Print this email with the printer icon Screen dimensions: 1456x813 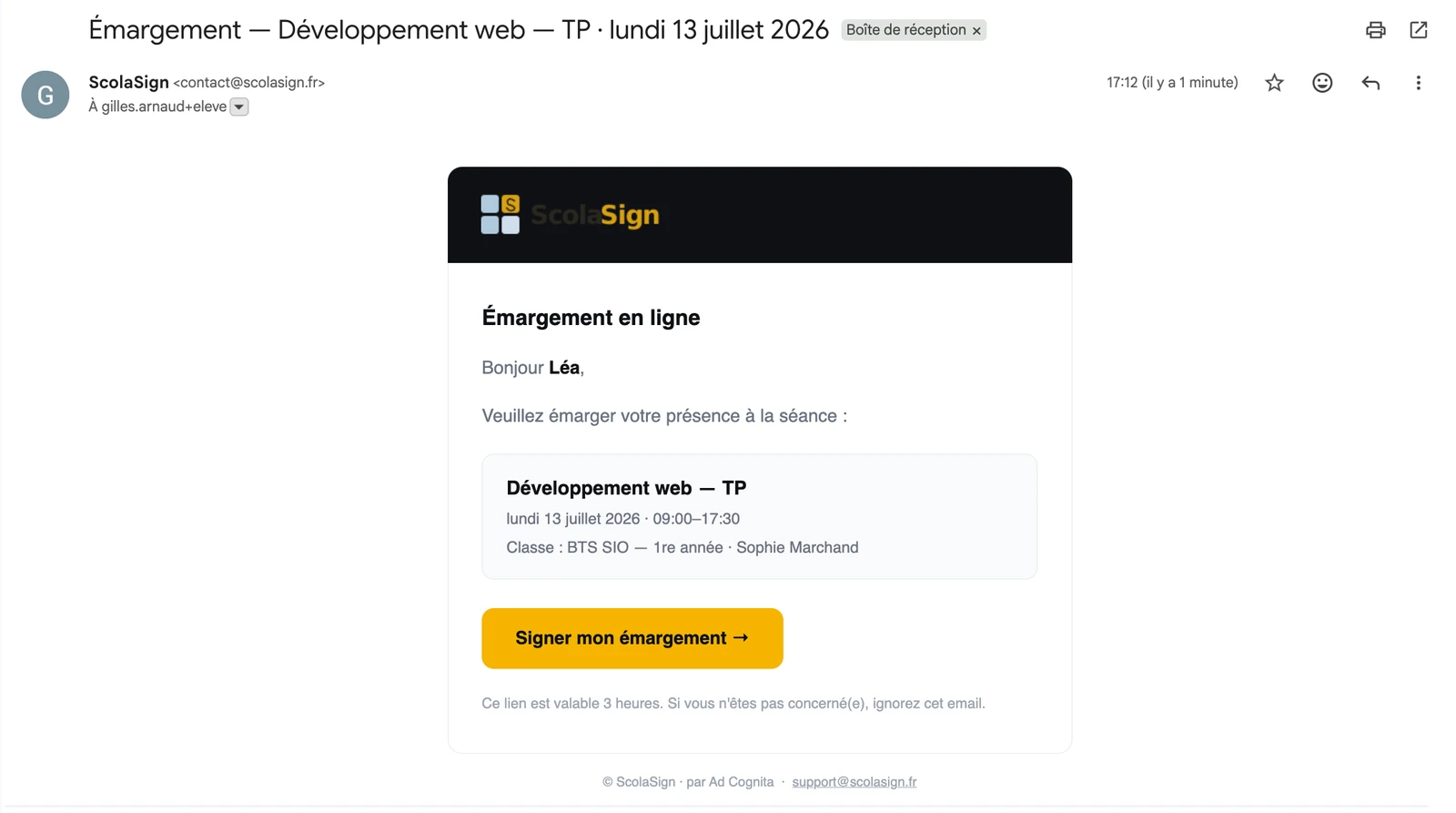click(x=1375, y=30)
